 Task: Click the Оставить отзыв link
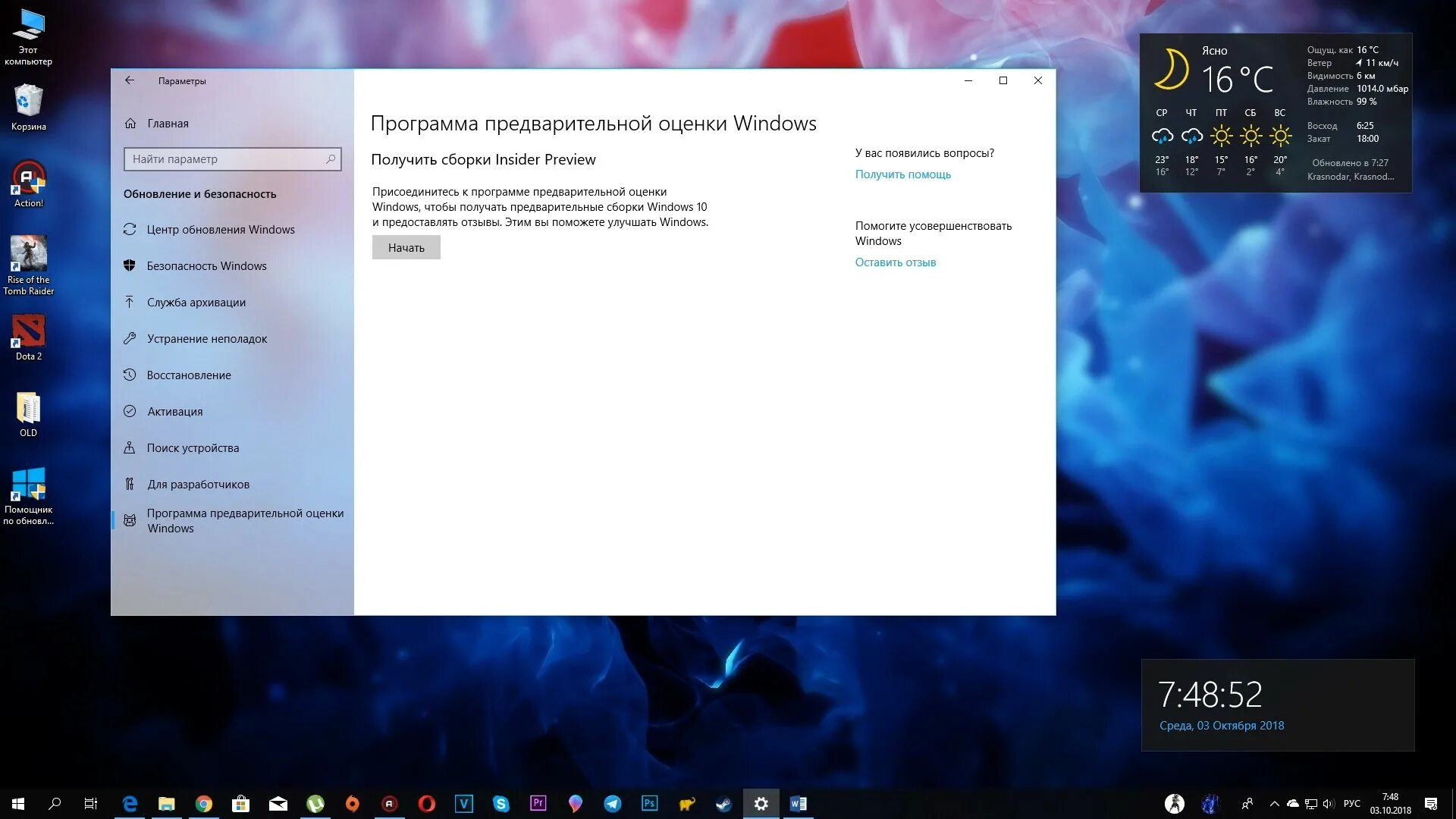point(895,262)
